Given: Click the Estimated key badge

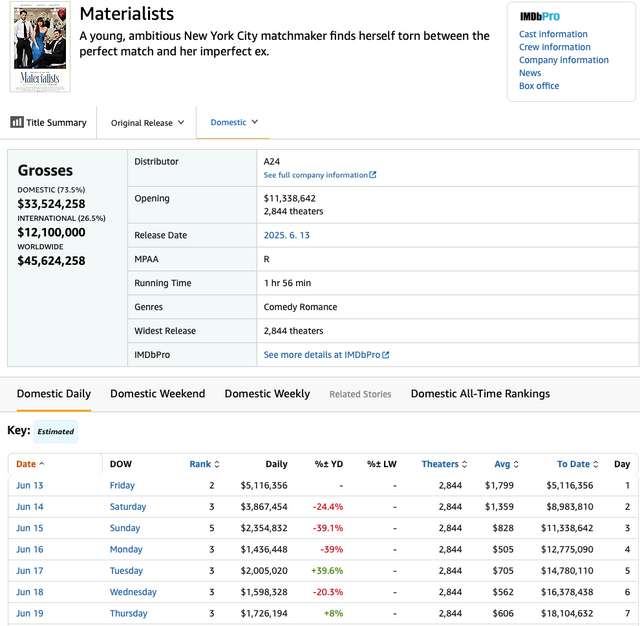Looking at the screenshot, I should 56,432.
